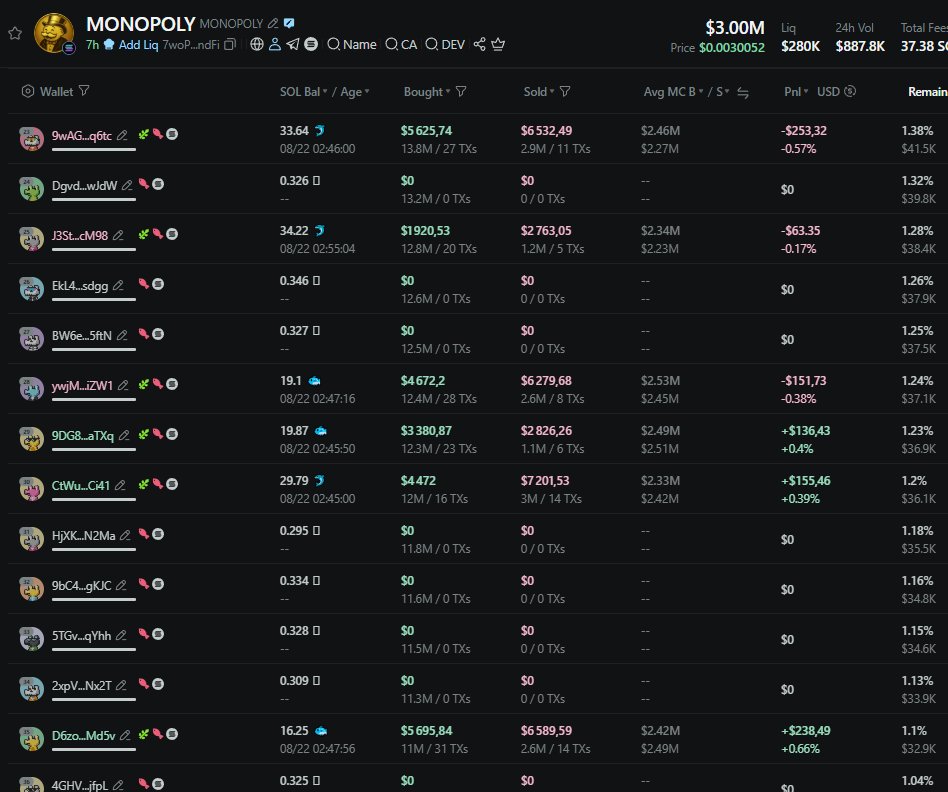Select the Remaining column header
Viewport: 948px width, 792px height.
[x=927, y=92]
